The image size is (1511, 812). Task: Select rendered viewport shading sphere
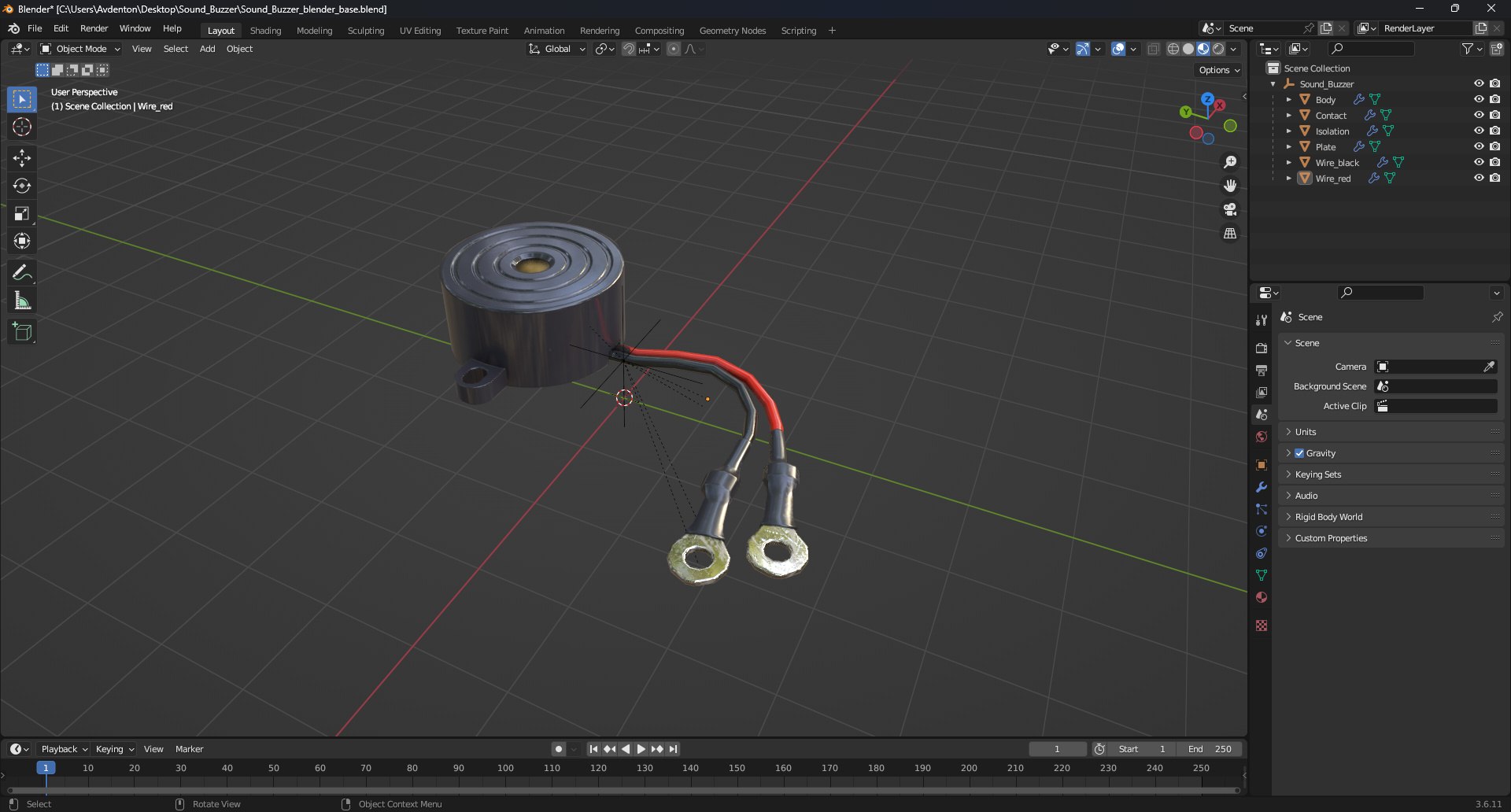point(1218,49)
